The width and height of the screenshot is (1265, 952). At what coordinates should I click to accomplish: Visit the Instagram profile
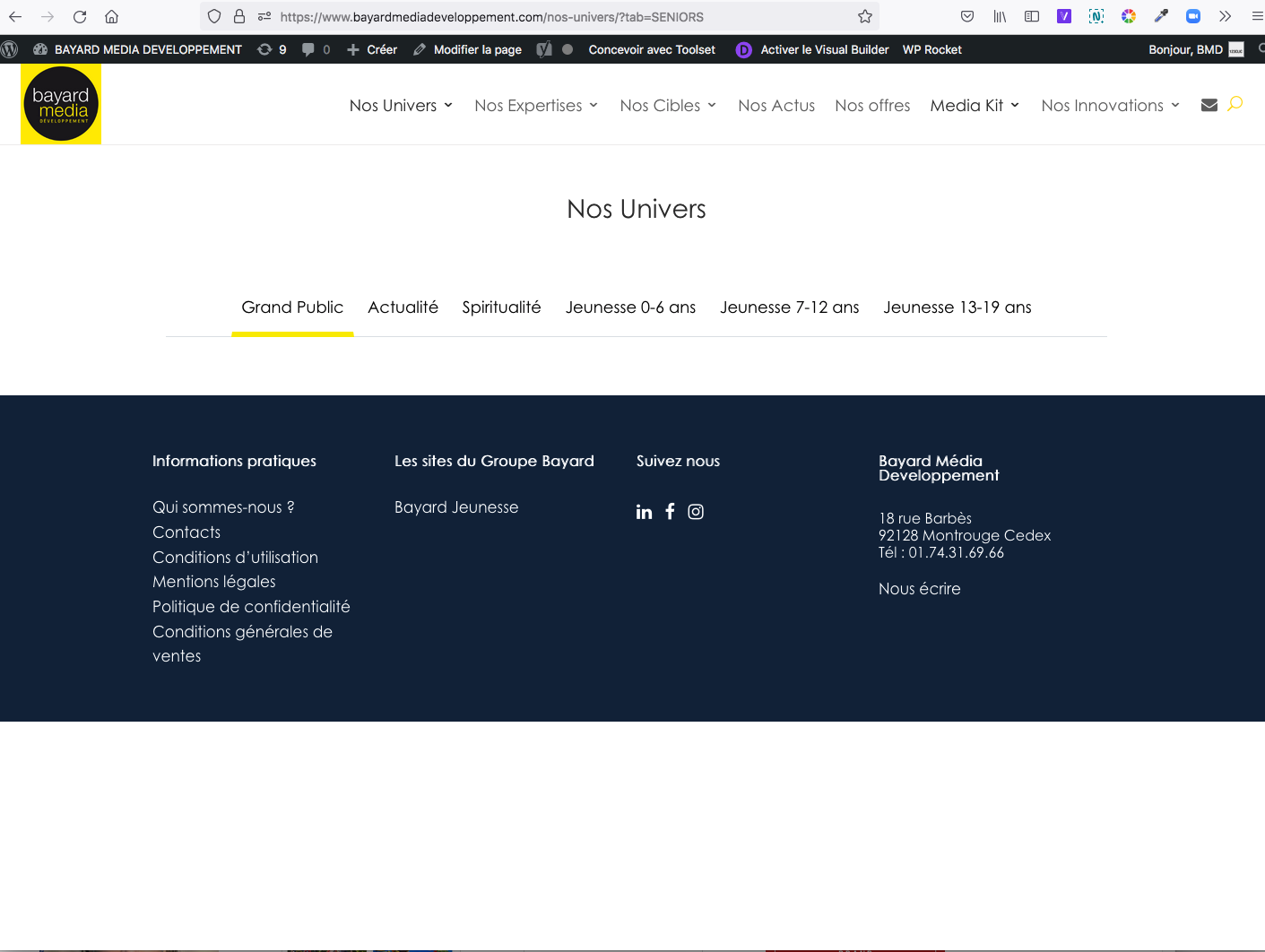[x=696, y=512]
